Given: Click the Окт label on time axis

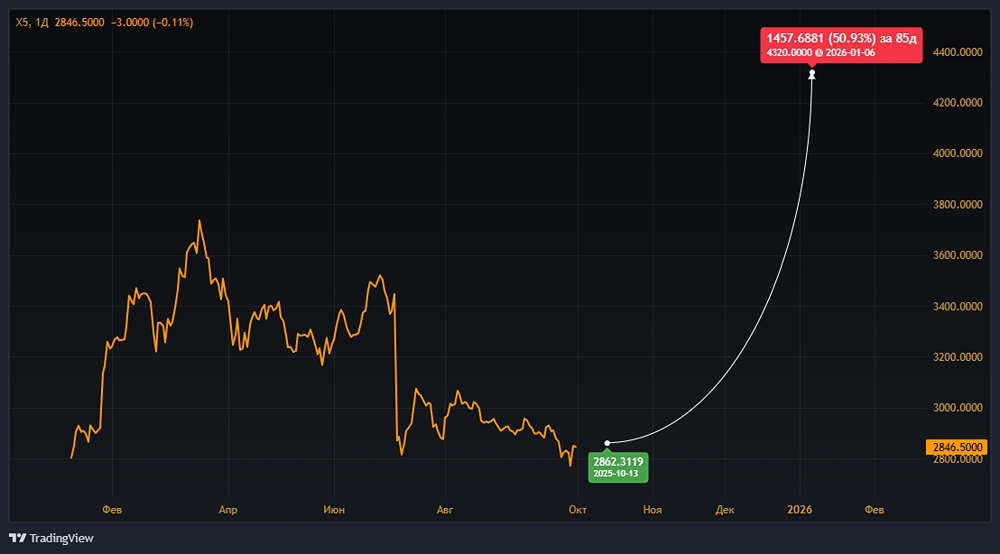Looking at the screenshot, I should (577, 510).
